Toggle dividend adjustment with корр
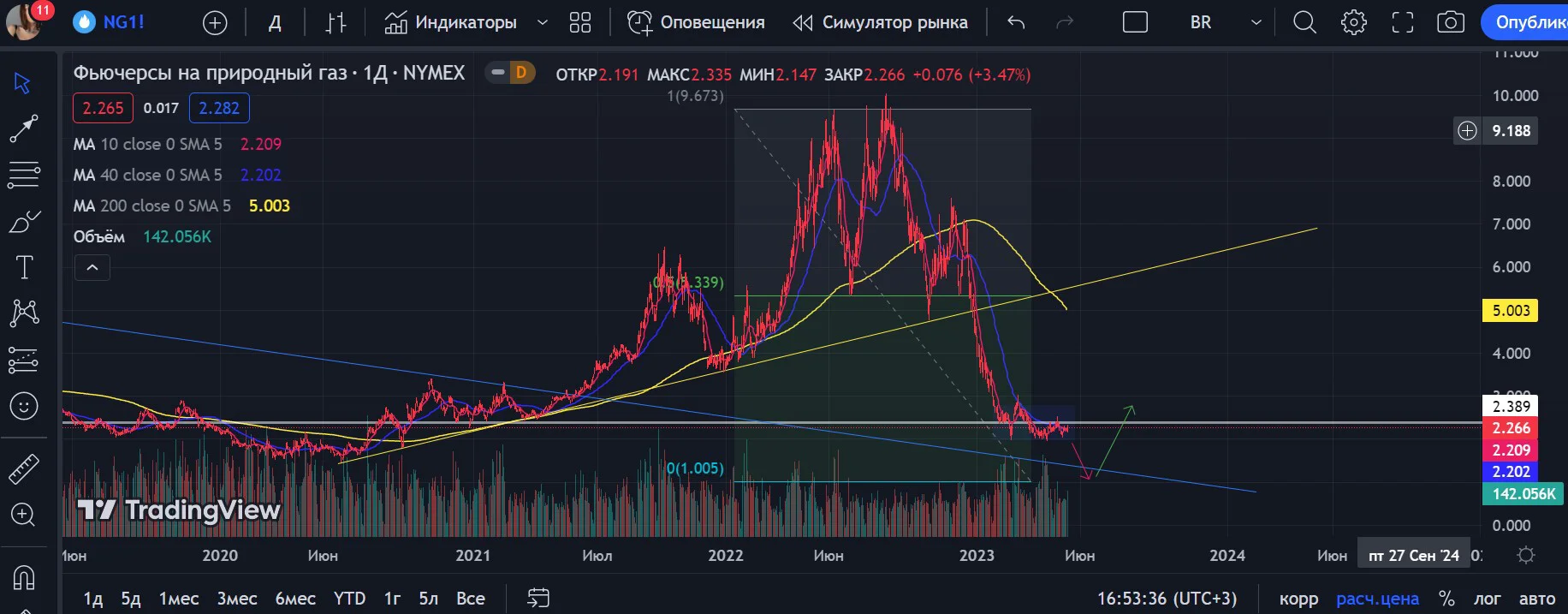 1298,599
